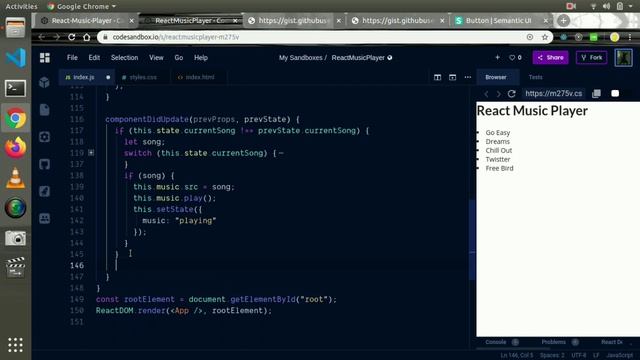Open the Configuration Files icon in sidebar
This screenshot has height=360, width=640.
pyautogui.click(x=44, y=137)
